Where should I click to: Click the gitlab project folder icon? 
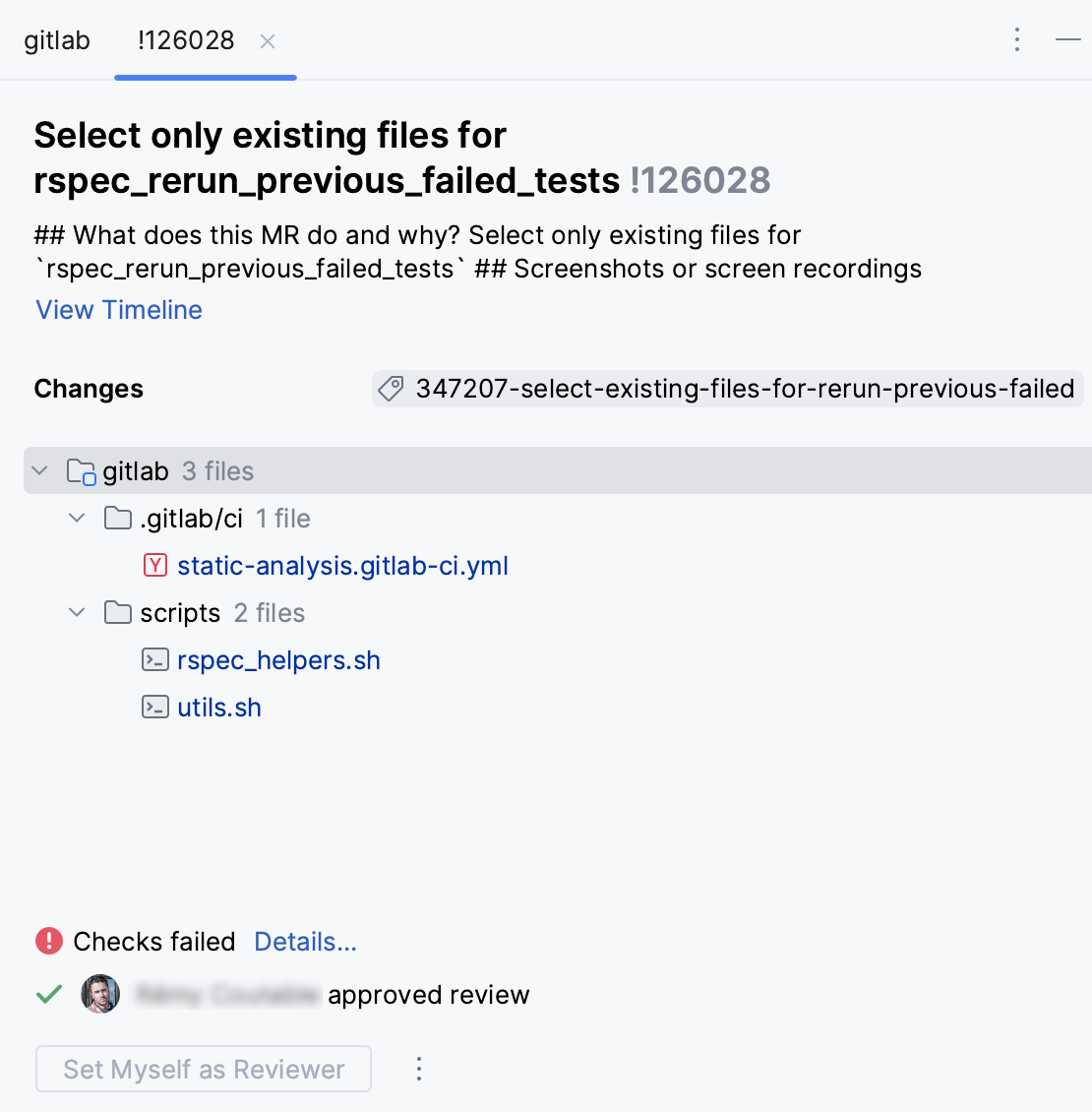coord(79,470)
